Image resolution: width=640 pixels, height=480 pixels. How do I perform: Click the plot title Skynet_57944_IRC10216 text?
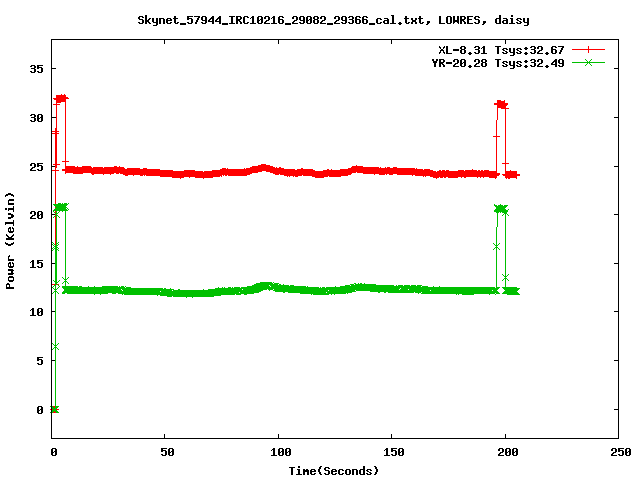point(333,20)
